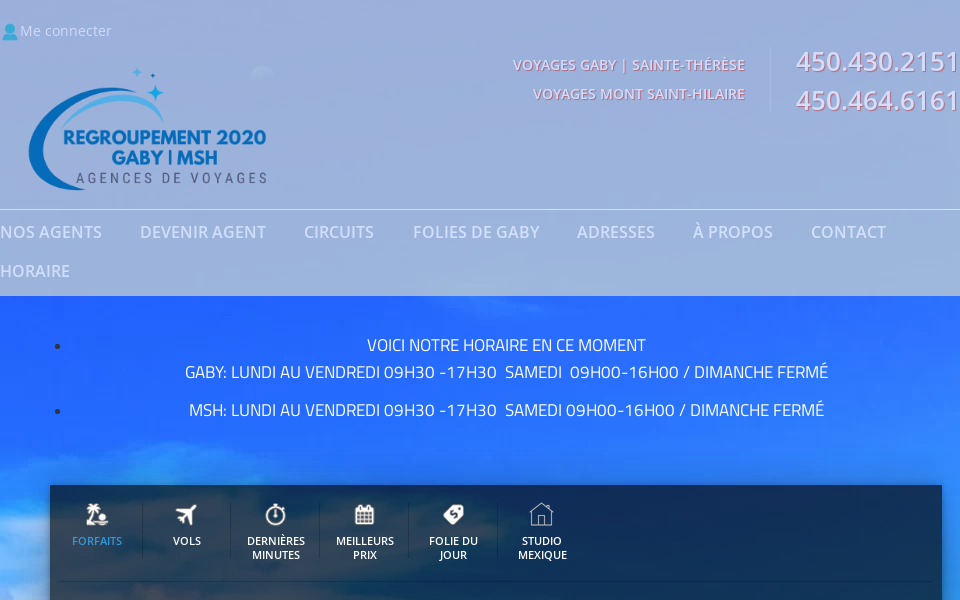Navigate to Folies de Gaby

(x=476, y=232)
